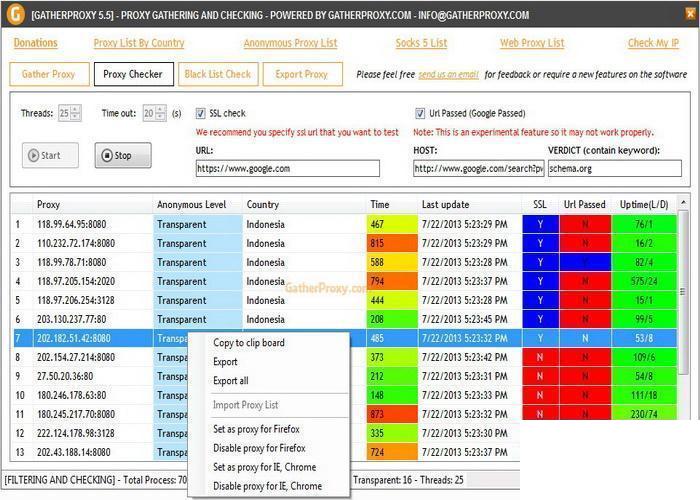Click the table scrollbar up arrow

coord(683,203)
